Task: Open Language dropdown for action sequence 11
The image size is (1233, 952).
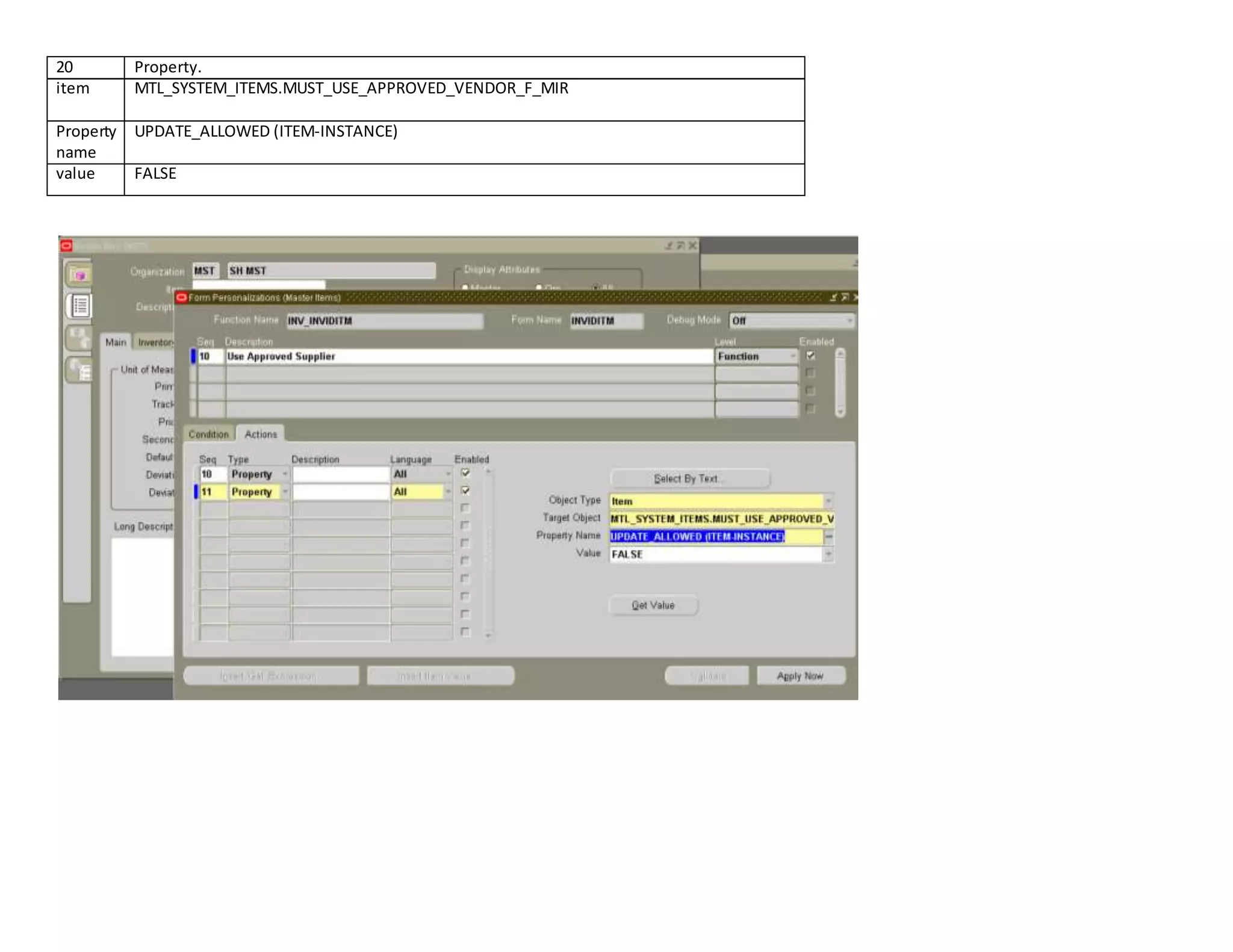Action: [448, 492]
